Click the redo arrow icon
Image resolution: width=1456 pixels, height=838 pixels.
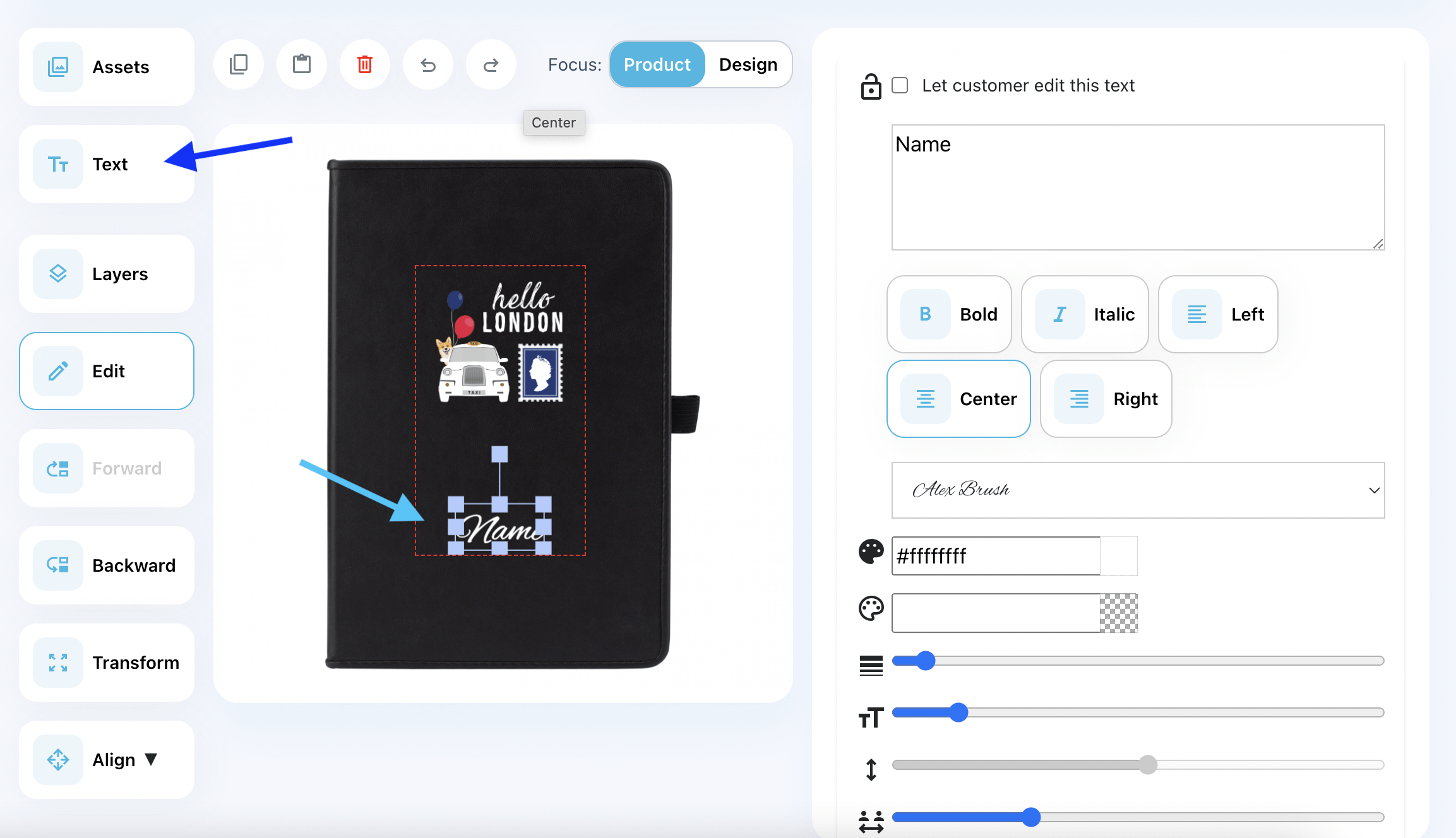pyautogui.click(x=491, y=64)
